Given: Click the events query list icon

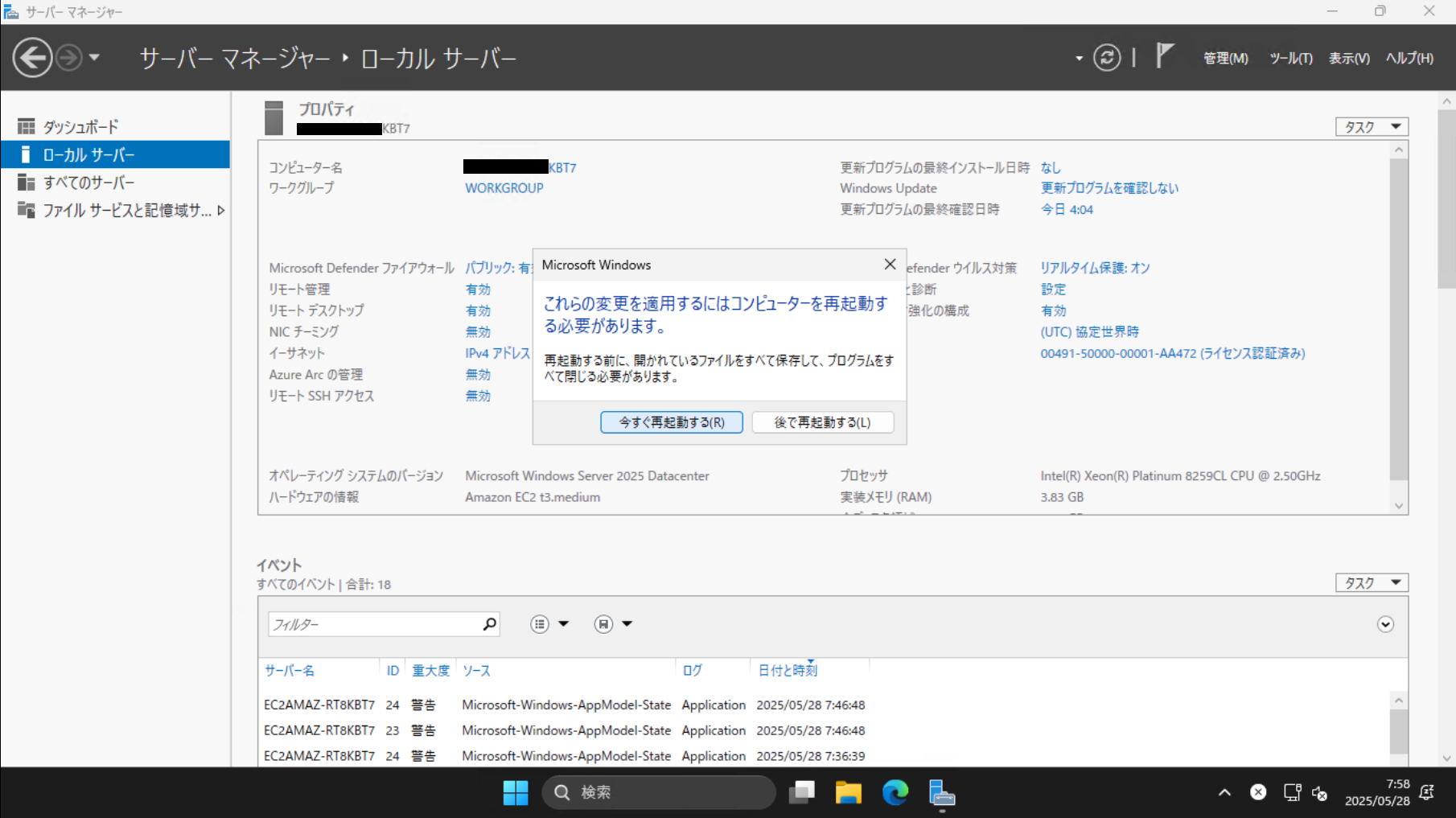Looking at the screenshot, I should 540,624.
